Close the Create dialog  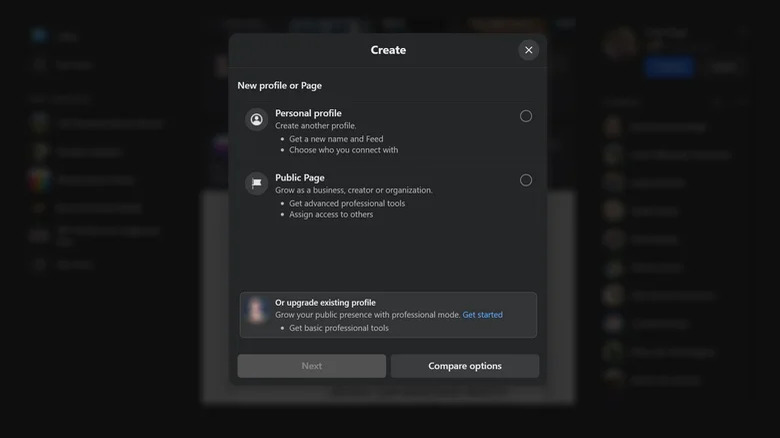pos(528,50)
